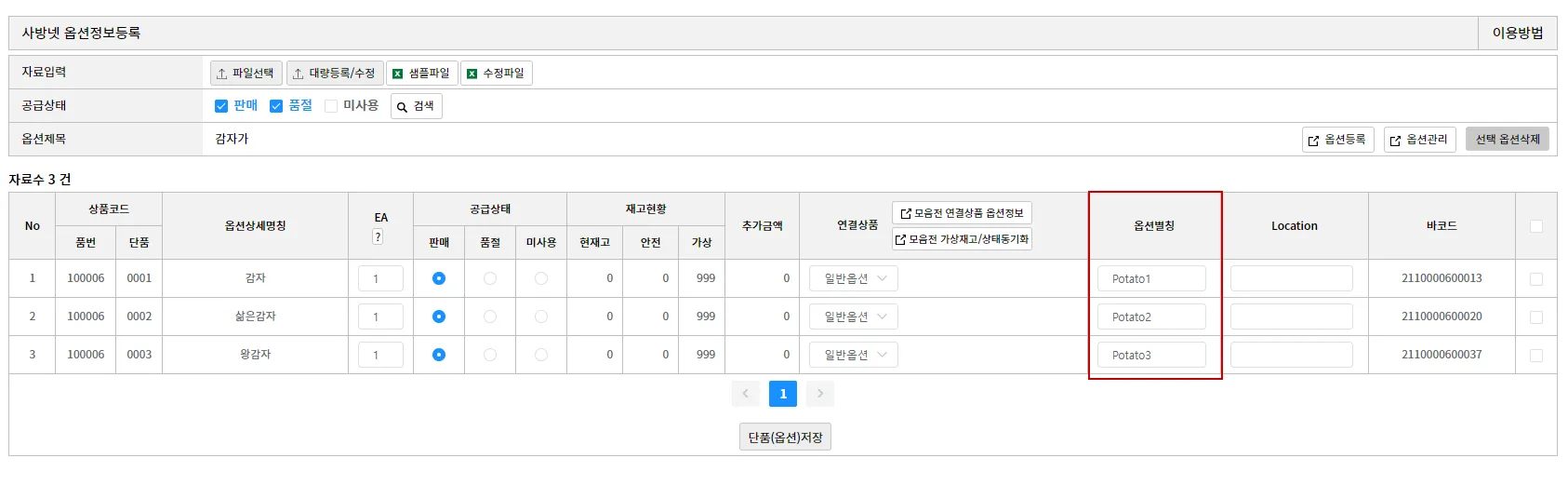
Task: Click option name 왕감자
Action: (x=255, y=355)
